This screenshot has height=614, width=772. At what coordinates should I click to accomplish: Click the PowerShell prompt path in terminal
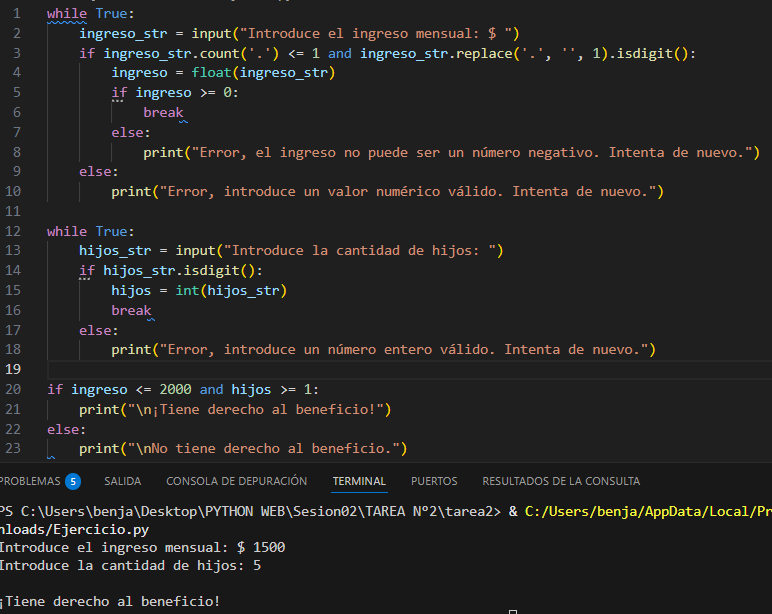point(250,511)
